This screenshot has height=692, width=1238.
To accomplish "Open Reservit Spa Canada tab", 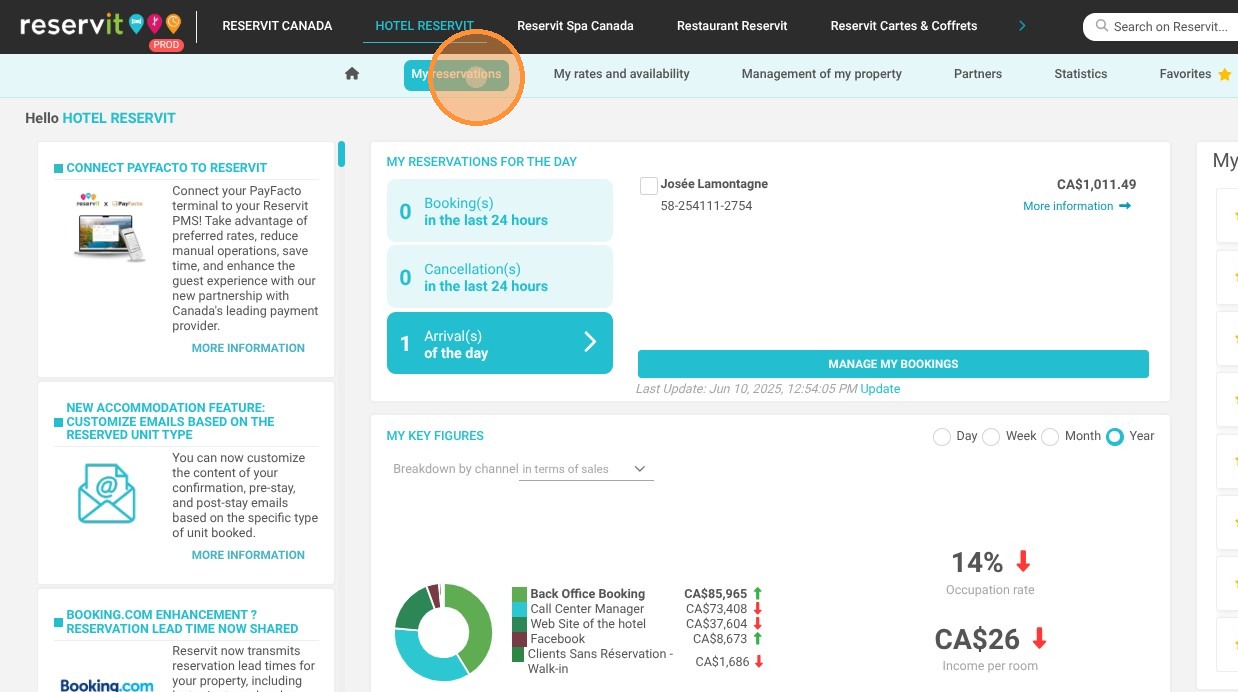I will click(x=575, y=26).
